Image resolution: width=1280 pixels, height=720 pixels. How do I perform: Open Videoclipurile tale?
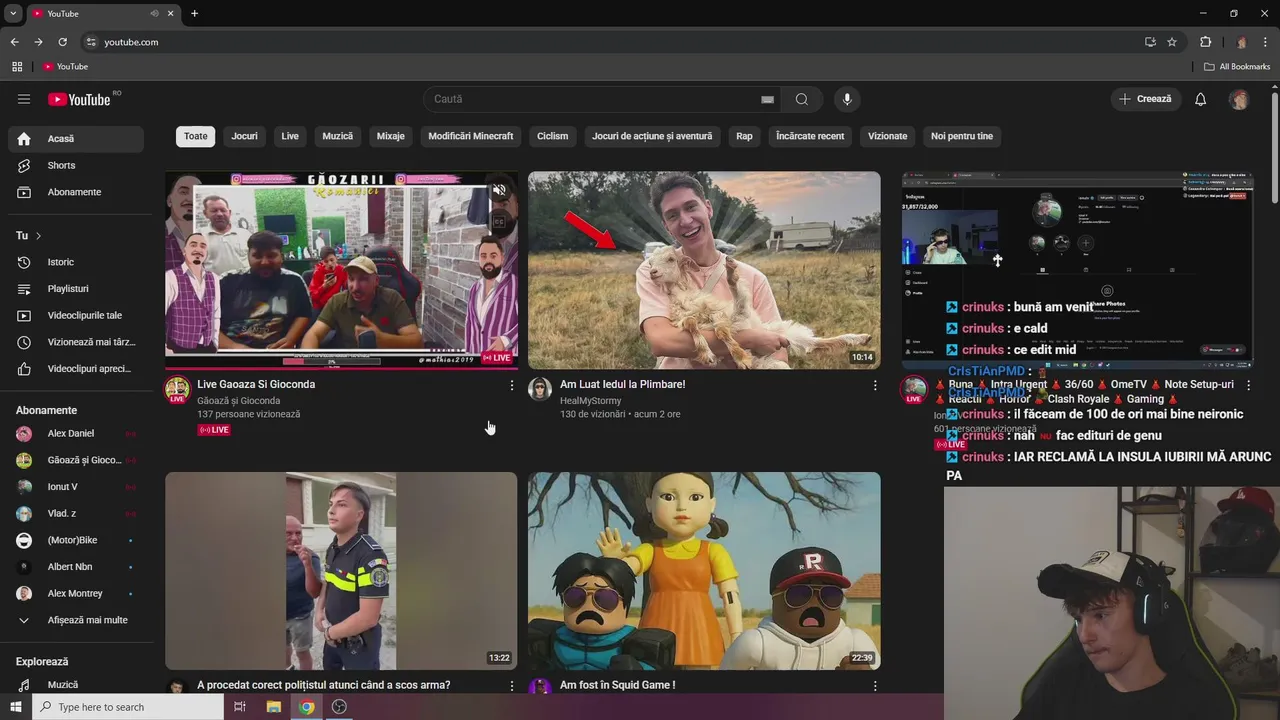pyautogui.click(x=76, y=315)
